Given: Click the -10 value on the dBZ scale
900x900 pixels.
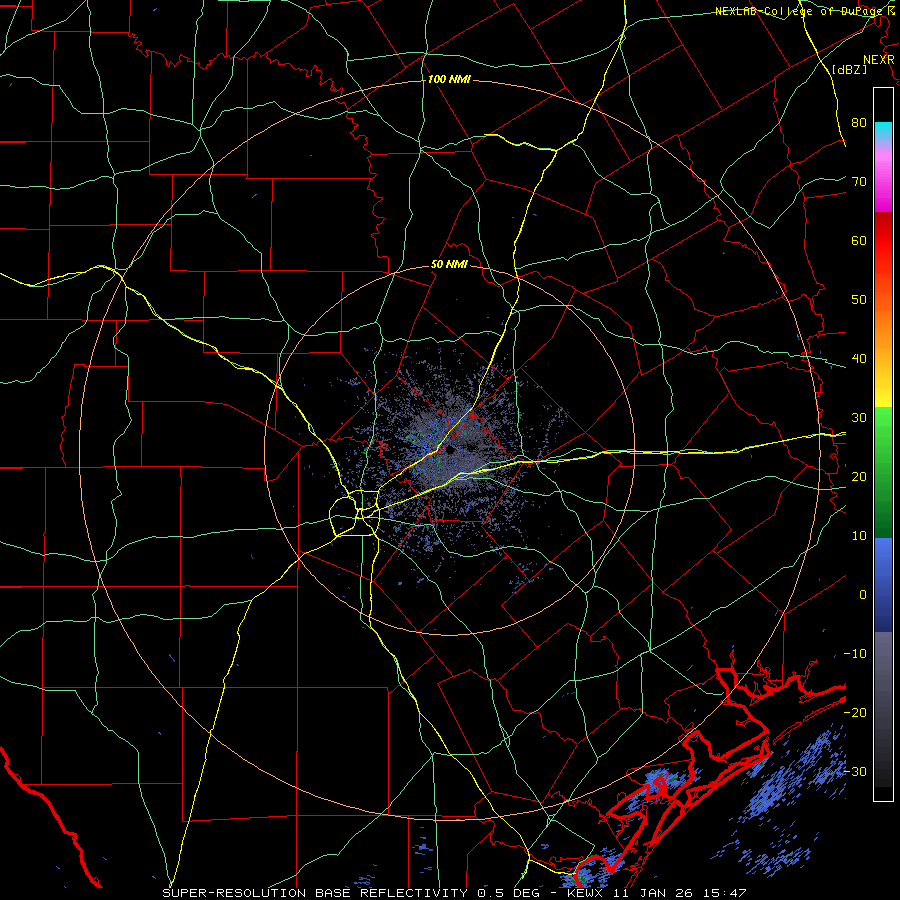Looking at the screenshot, I should 855,653.
